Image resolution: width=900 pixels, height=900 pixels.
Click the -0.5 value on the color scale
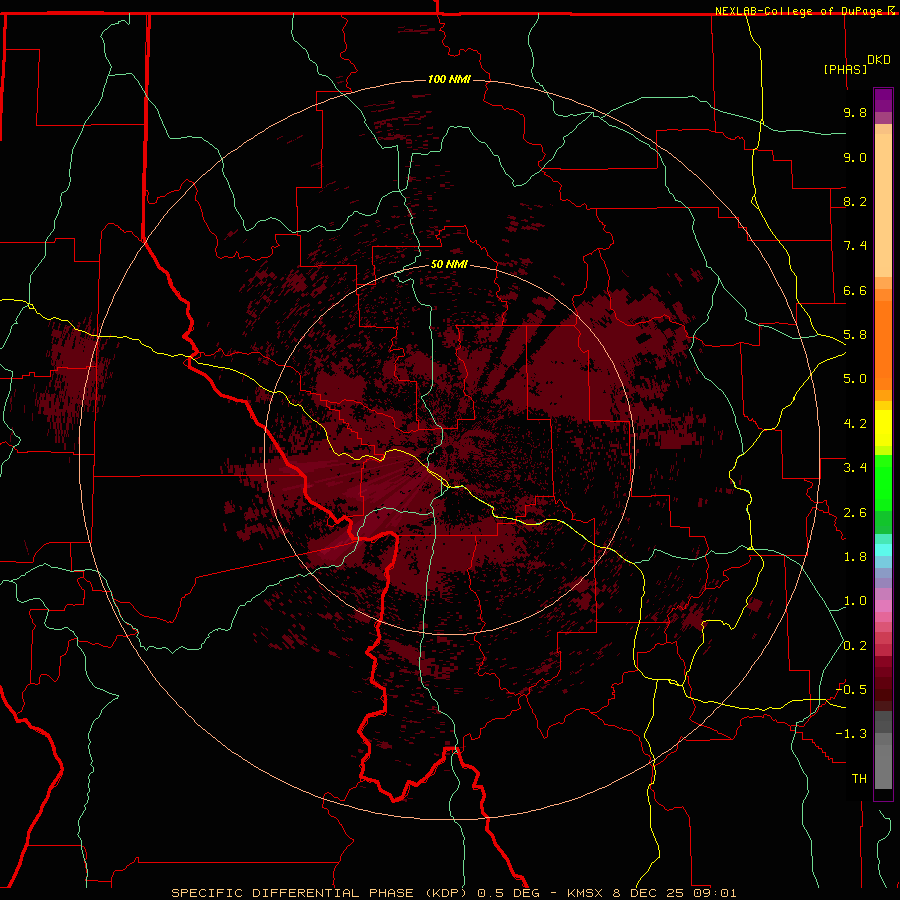click(852, 690)
